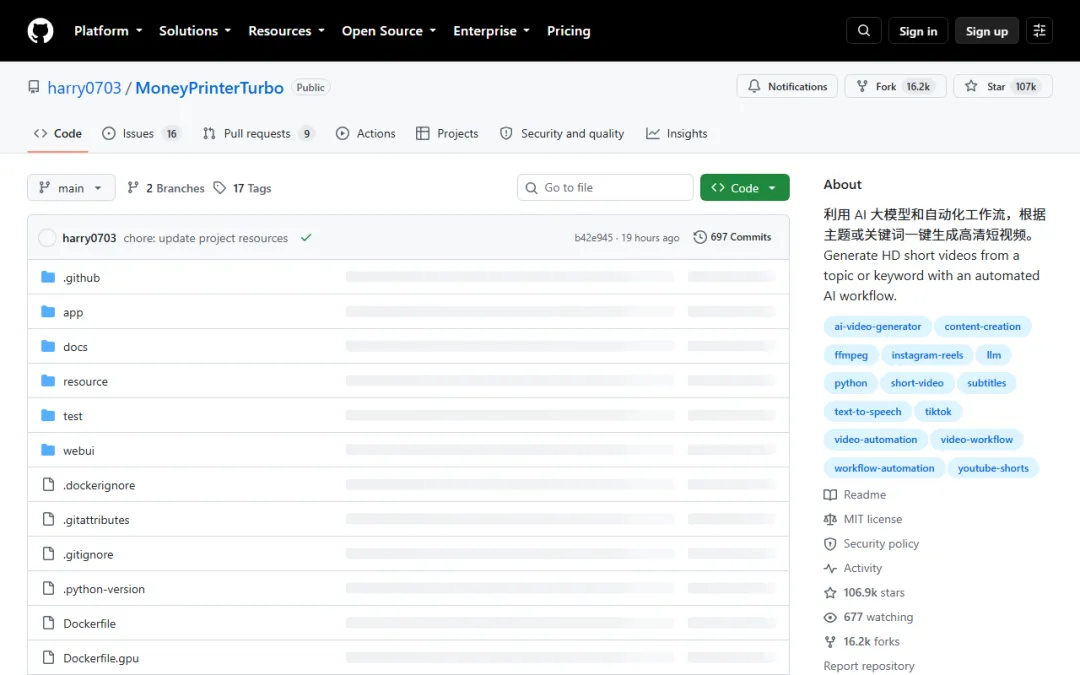Click the app folder icon
Viewport: 1080px width, 675px height.
pyautogui.click(x=48, y=311)
